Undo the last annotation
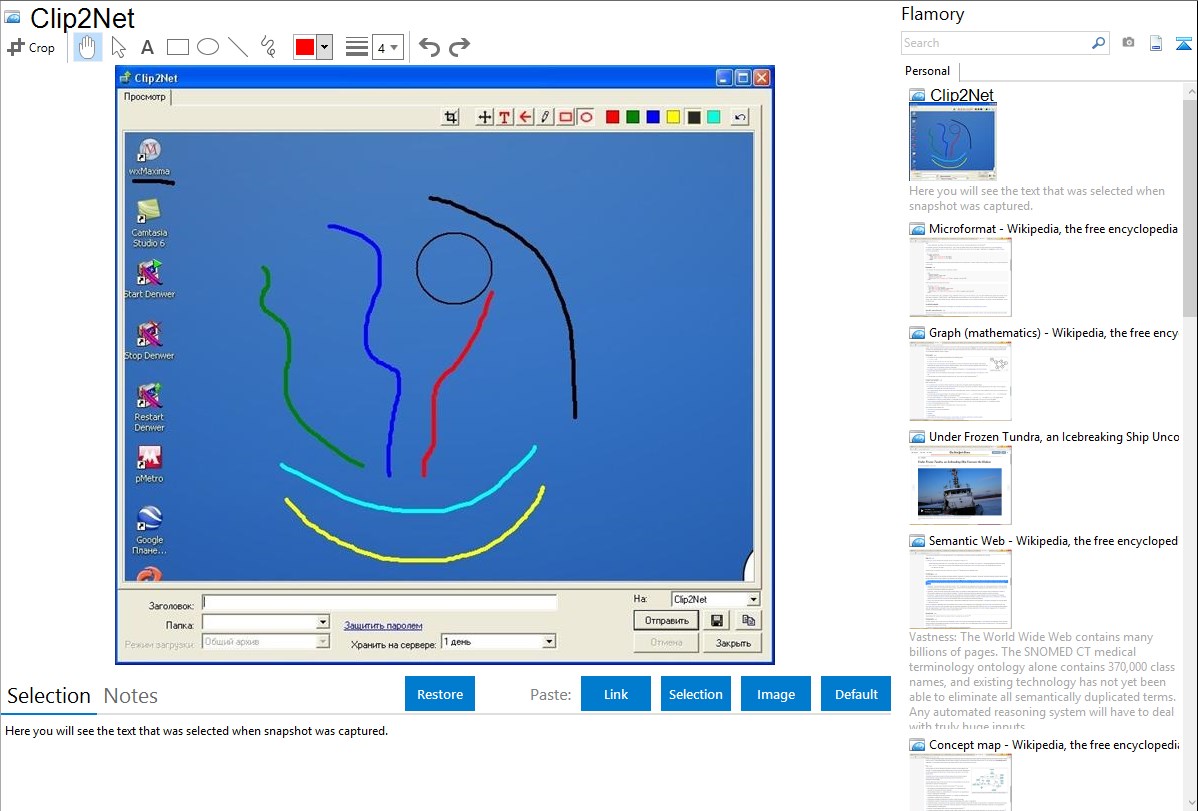The width and height of the screenshot is (1198, 811). click(429, 47)
